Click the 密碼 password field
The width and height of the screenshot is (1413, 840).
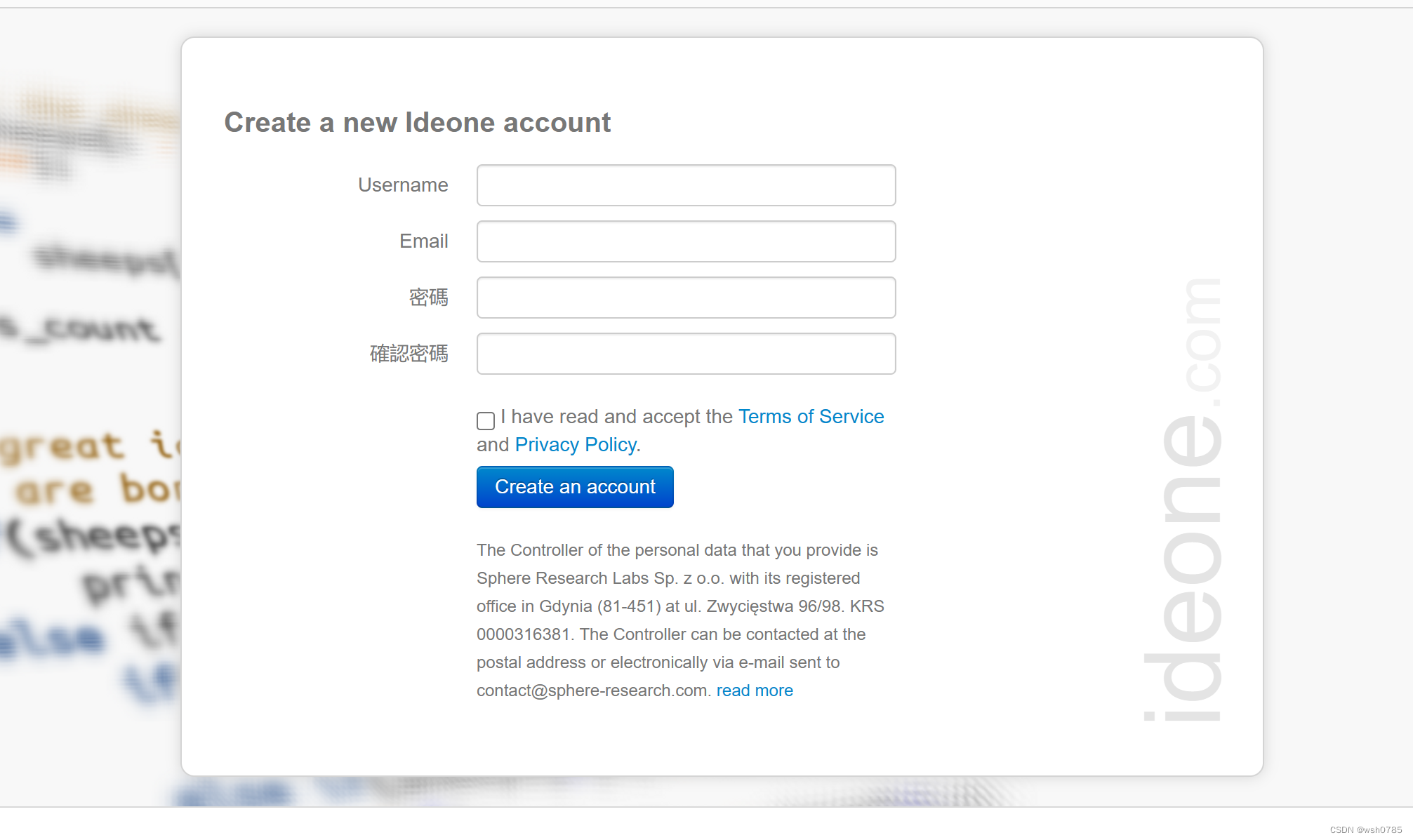pyautogui.click(x=686, y=298)
